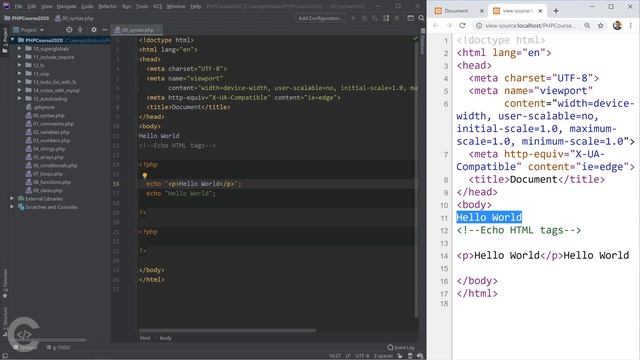Open Project panel settings gear

[x=94, y=30]
